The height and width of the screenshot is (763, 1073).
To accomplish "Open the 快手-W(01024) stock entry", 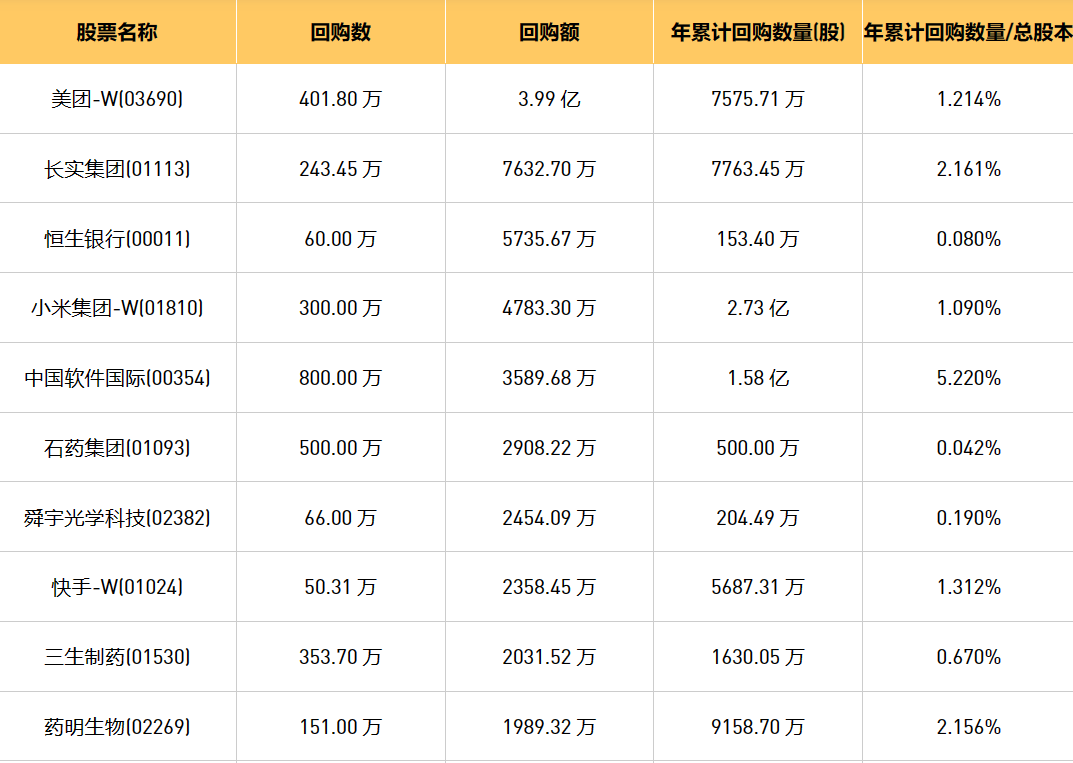I will [117, 587].
